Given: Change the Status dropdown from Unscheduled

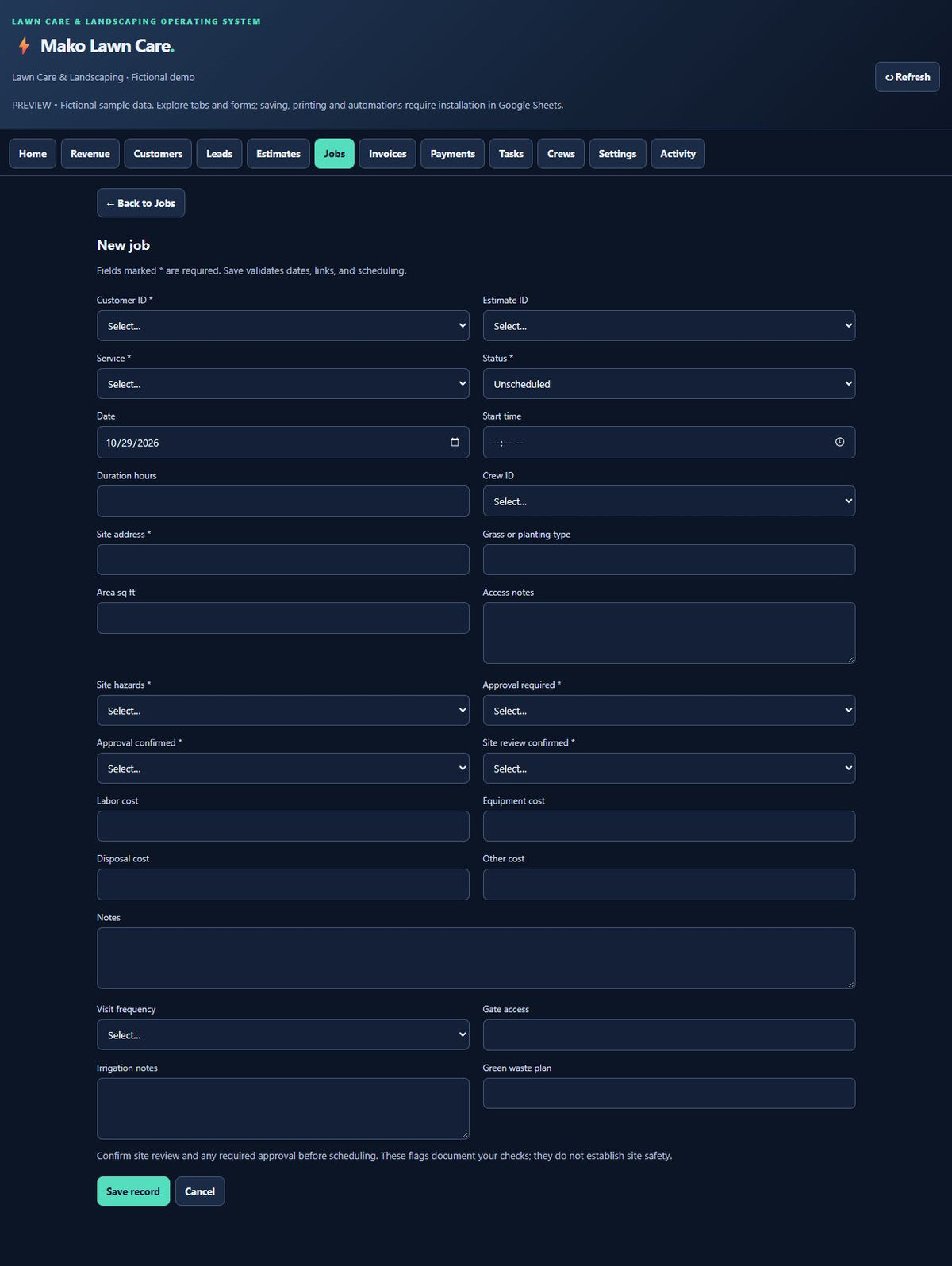Looking at the screenshot, I should tap(669, 384).
